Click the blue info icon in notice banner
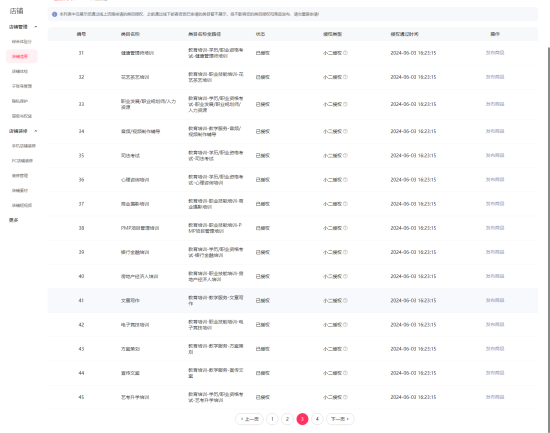Viewport: 550px width, 433px height. click(54, 14)
